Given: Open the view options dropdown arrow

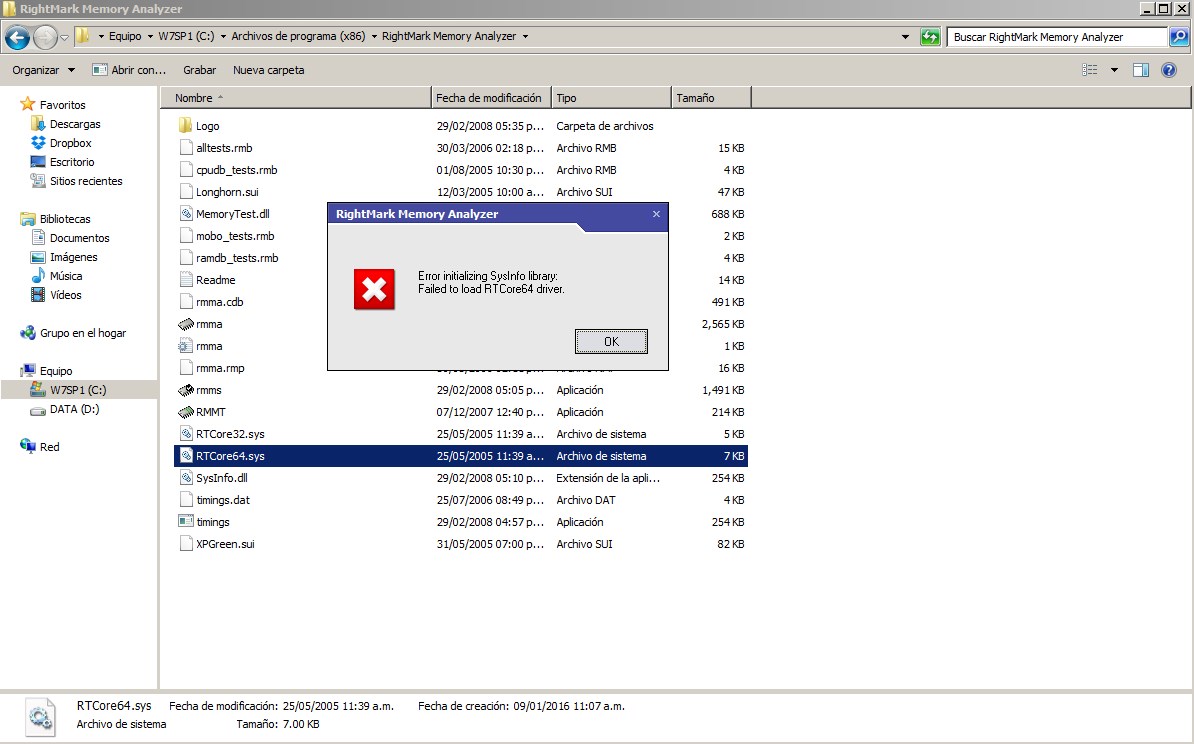Looking at the screenshot, I should click(x=1114, y=70).
